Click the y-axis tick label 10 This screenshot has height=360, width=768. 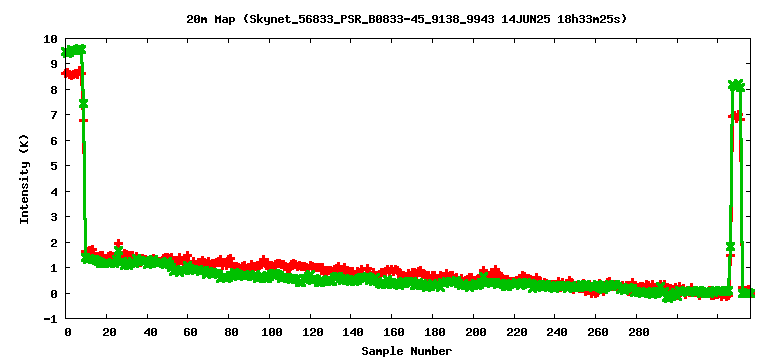51,39
